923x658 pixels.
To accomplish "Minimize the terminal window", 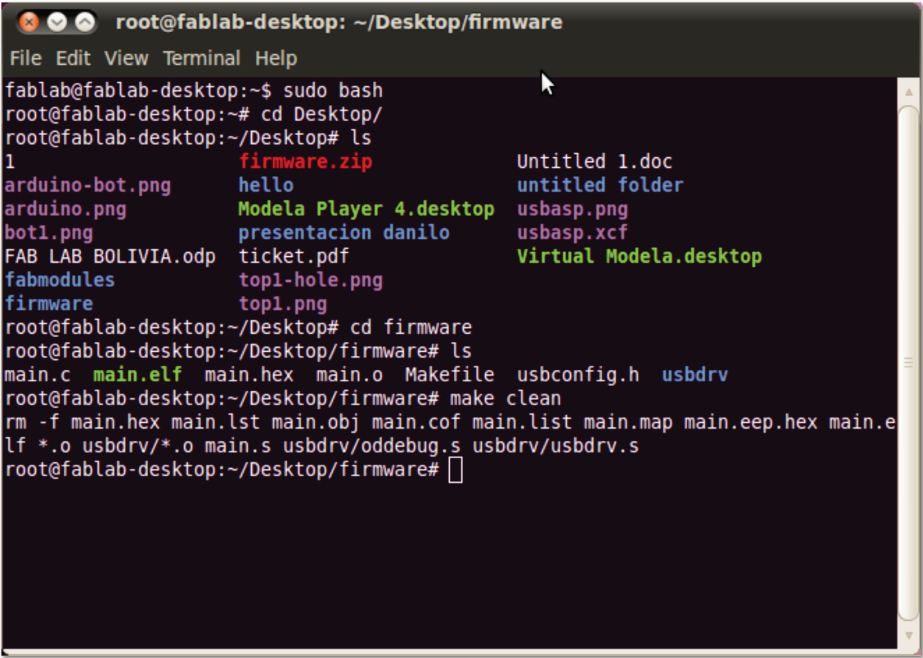I will pos(57,22).
